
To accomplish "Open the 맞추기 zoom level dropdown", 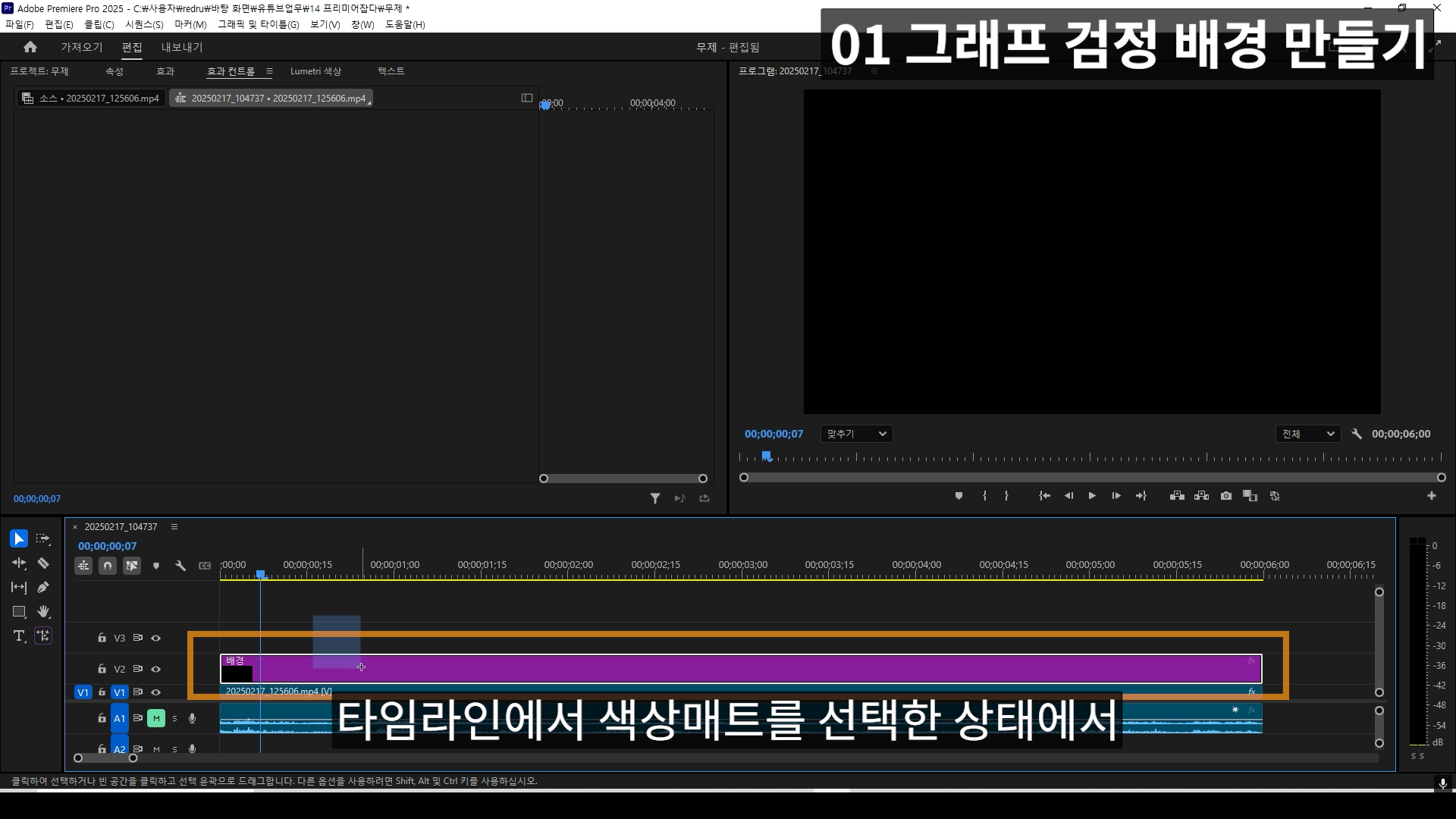I will (x=855, y=434).
